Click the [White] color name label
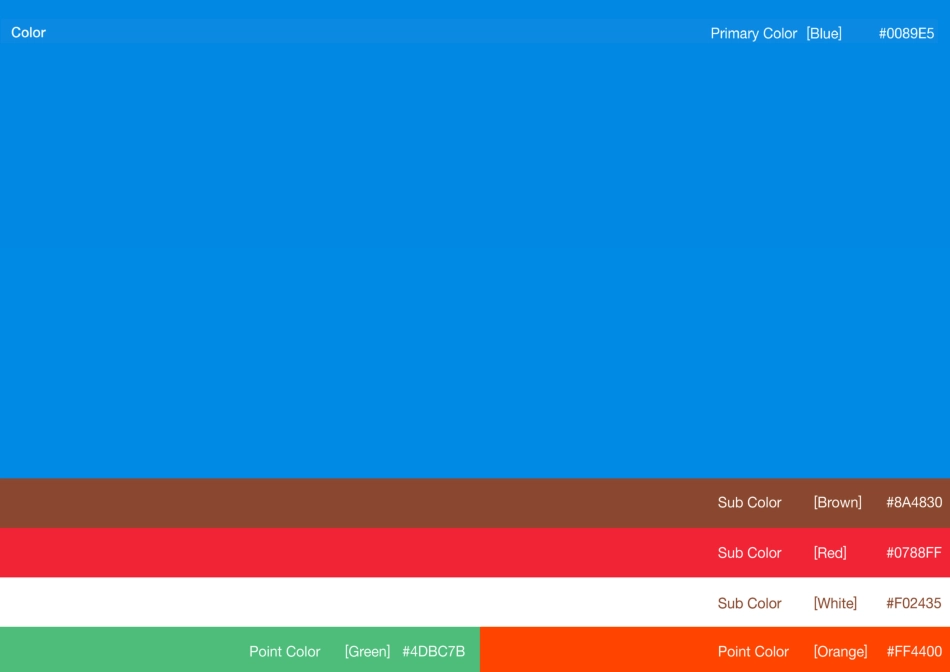950x672 pixels. (x=835, y=603)
